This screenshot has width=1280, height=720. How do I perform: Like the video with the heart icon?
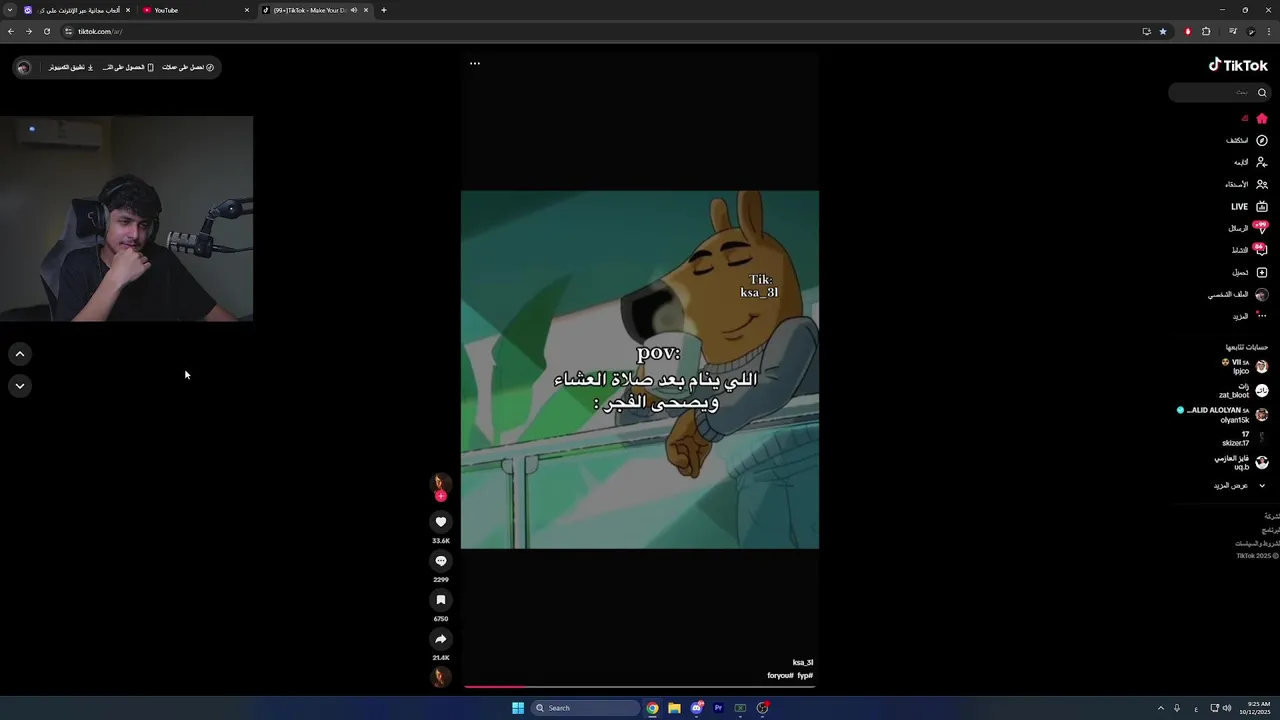pyautogui.click(x=441, y=522)
